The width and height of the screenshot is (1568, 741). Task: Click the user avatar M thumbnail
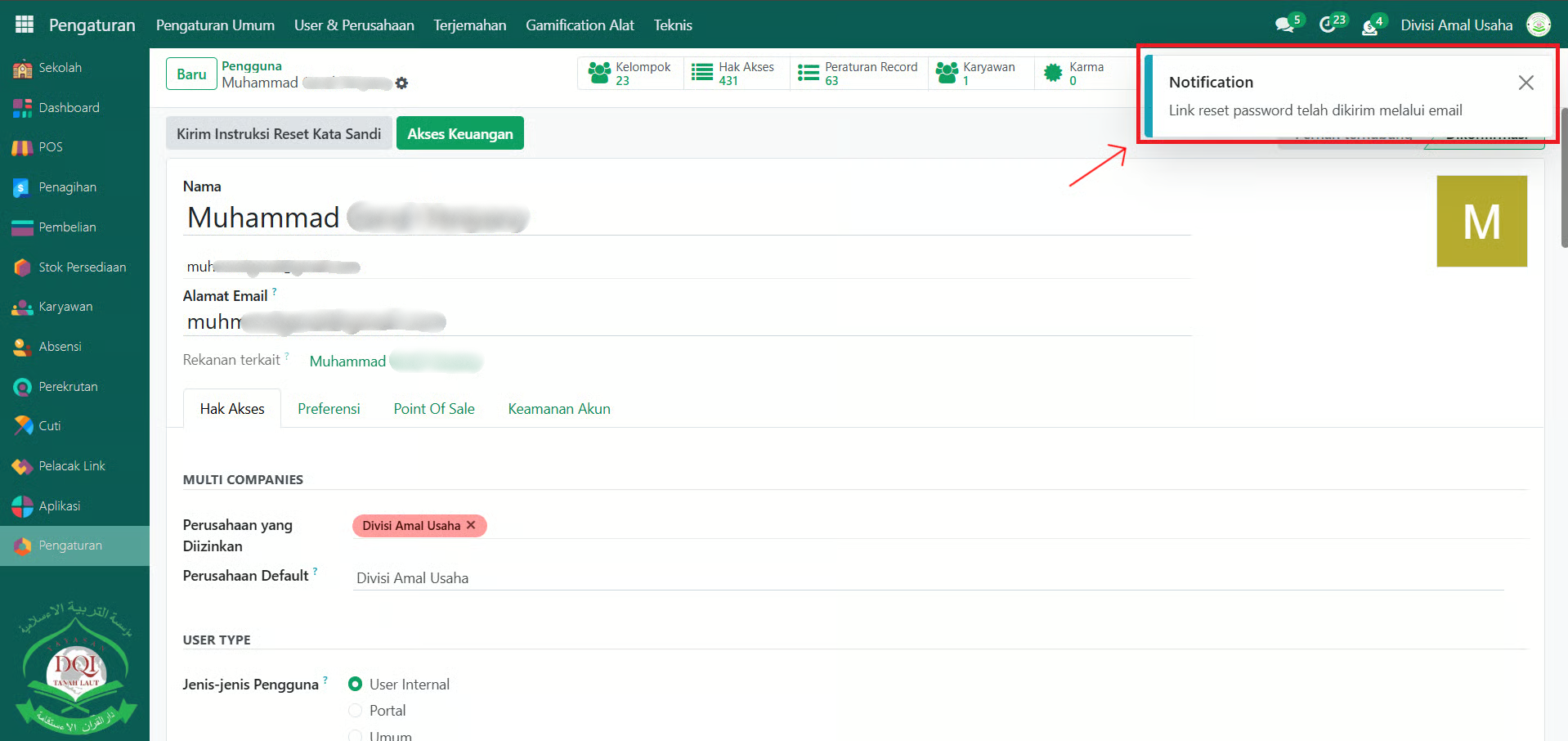pyautogui.click(x=1481, y=222)
